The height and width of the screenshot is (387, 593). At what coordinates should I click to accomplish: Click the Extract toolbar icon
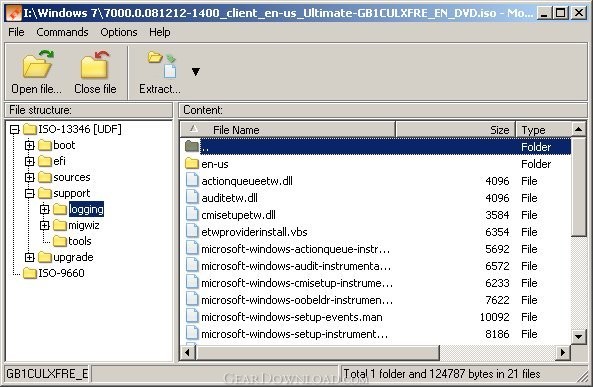(x=162, y=64)
